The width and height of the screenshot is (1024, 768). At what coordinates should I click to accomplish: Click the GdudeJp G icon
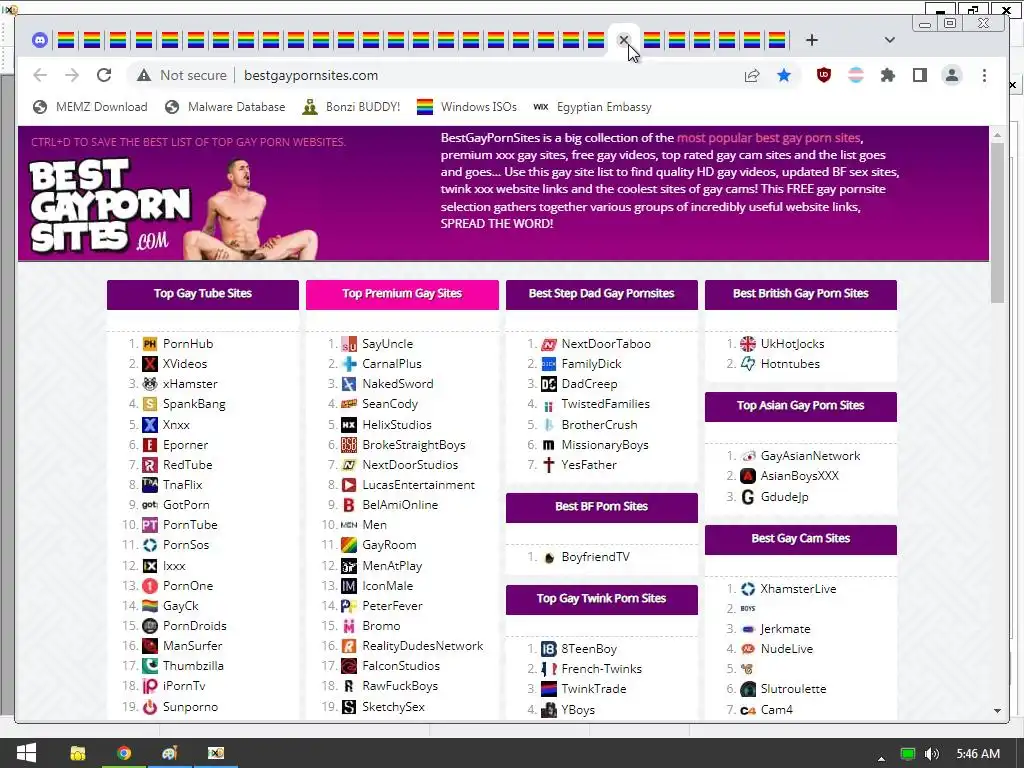(748, 497)
